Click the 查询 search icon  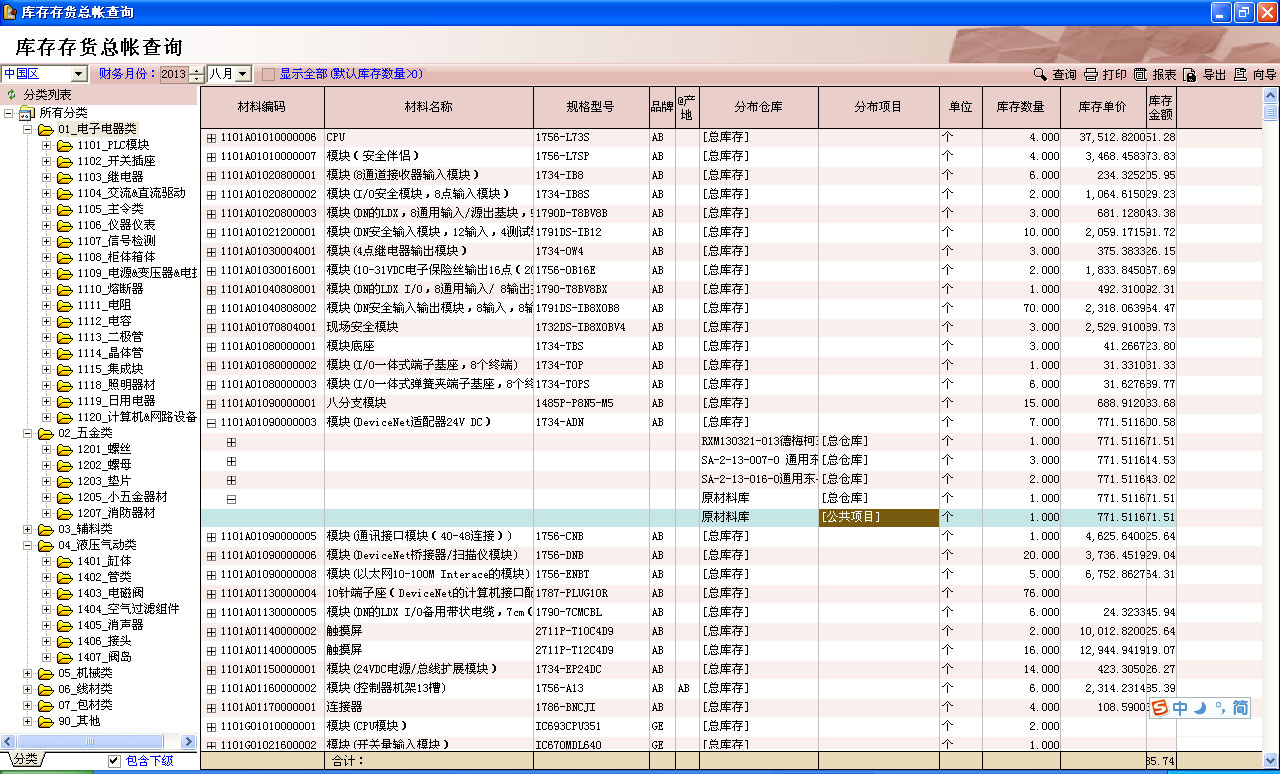pyautogui.click(x=1040, y=75)
